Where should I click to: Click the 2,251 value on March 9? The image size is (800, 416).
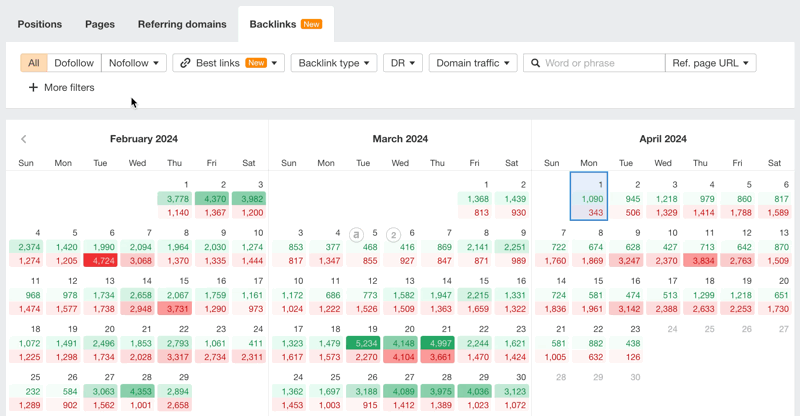click(x=512, y=247)
